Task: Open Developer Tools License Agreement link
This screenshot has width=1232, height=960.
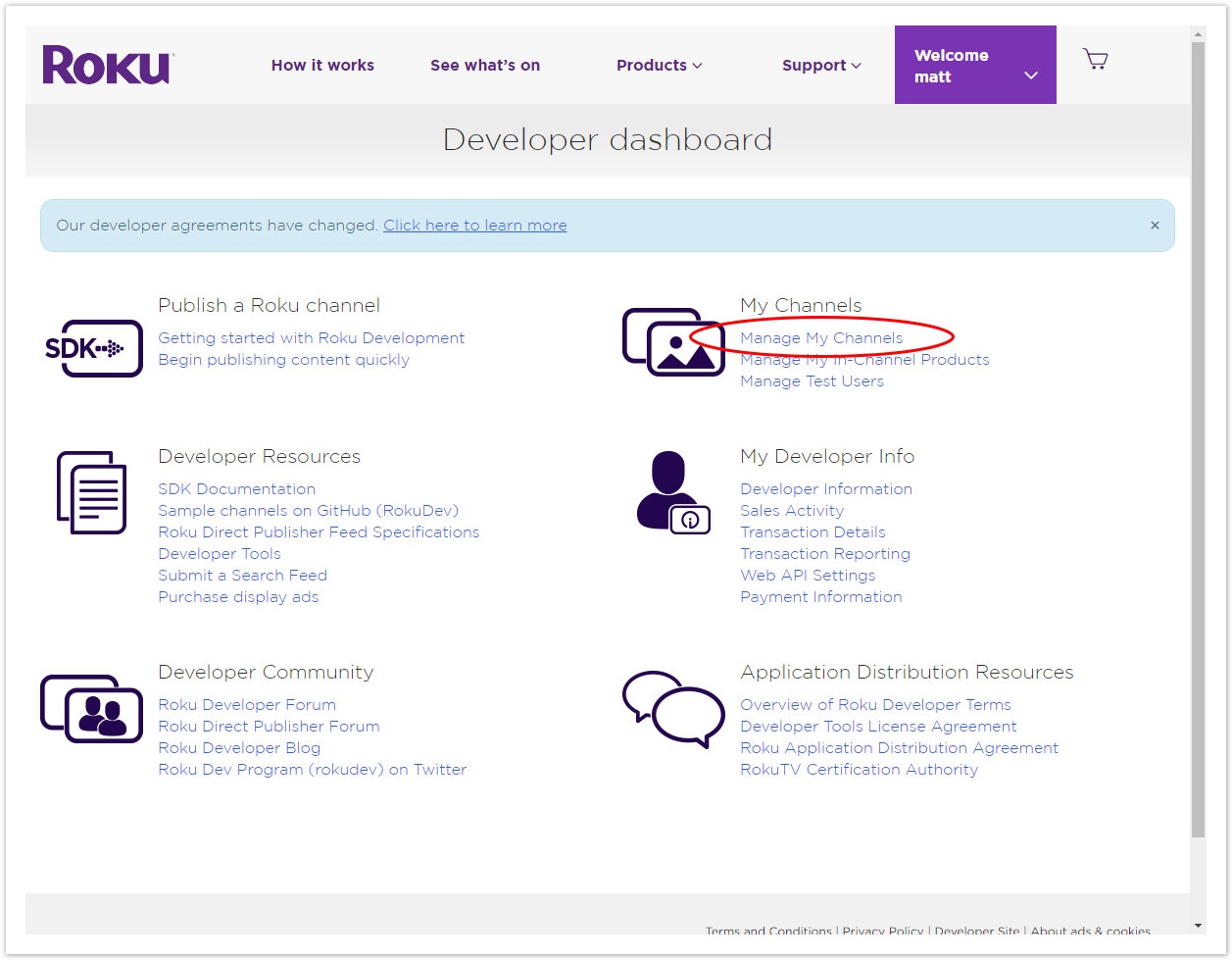Action: pyautogui.click(x=878, y=727)
